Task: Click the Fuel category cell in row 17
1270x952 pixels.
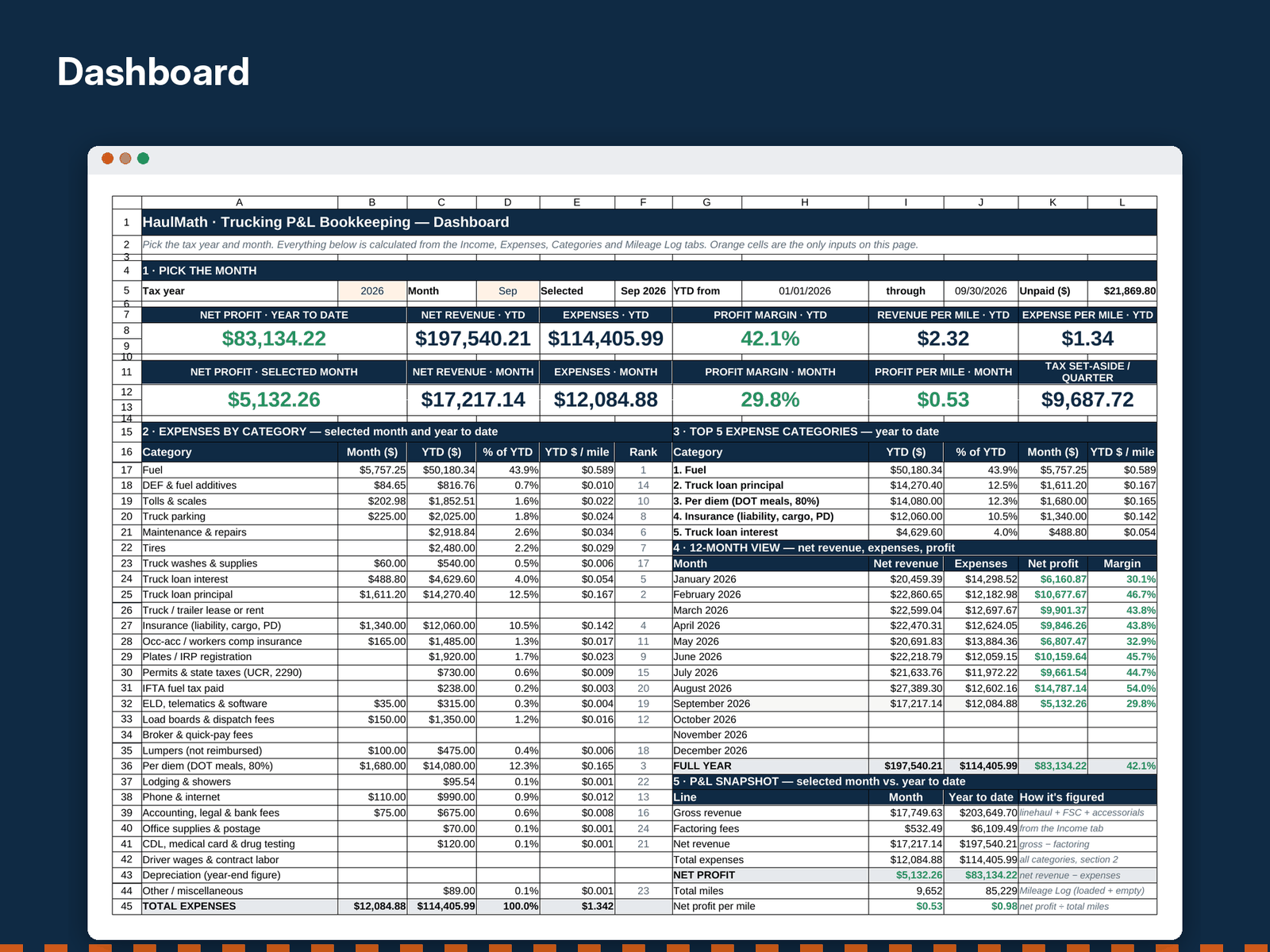Action: point(240,470)
